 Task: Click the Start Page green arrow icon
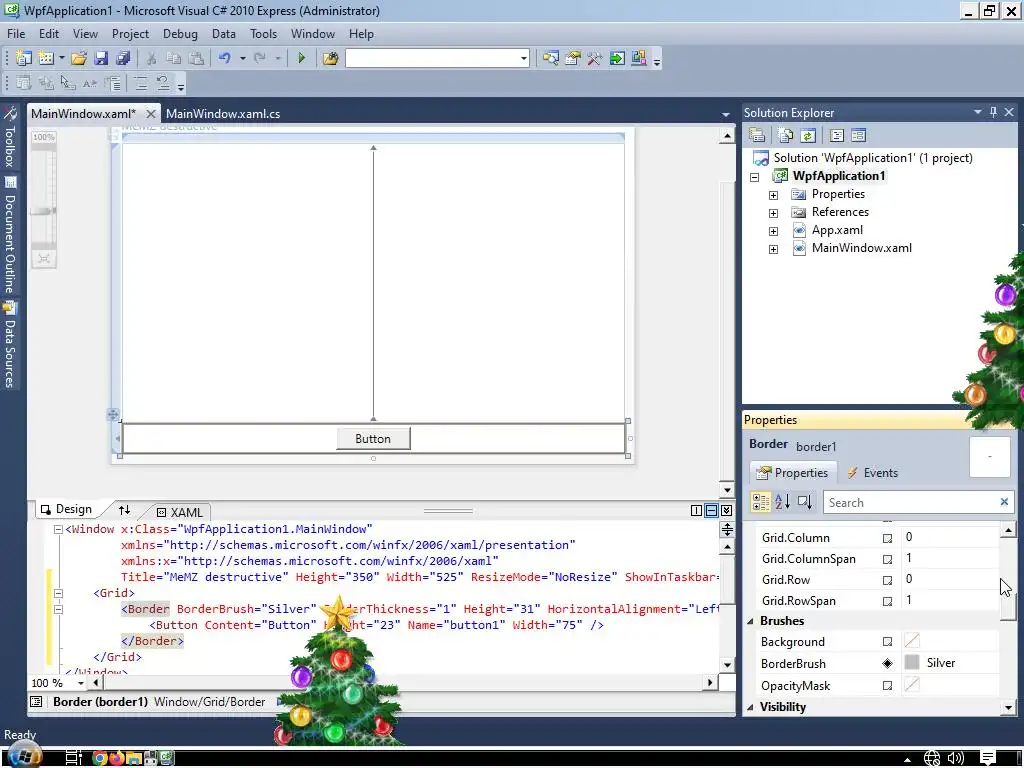616,58
